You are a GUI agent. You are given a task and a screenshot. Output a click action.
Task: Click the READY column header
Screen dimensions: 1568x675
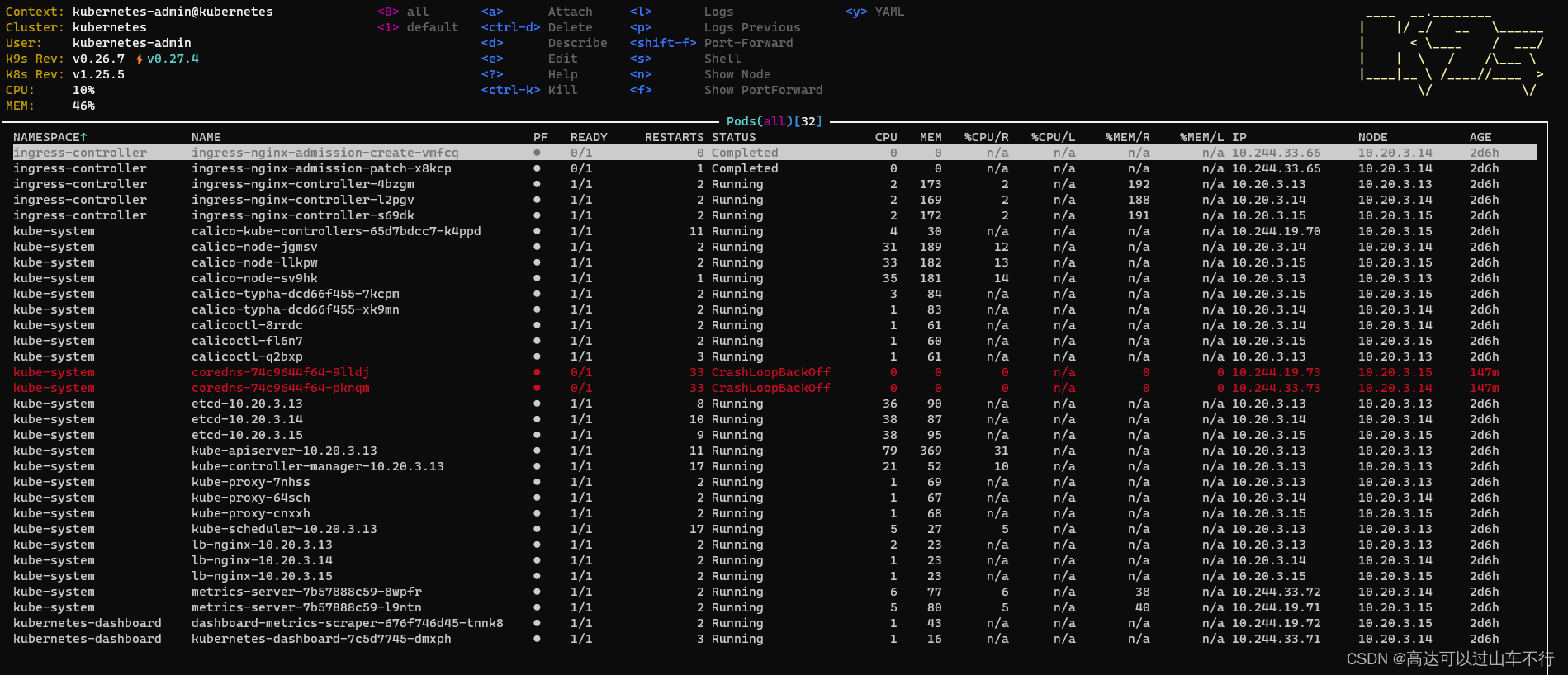coord(589,137)
